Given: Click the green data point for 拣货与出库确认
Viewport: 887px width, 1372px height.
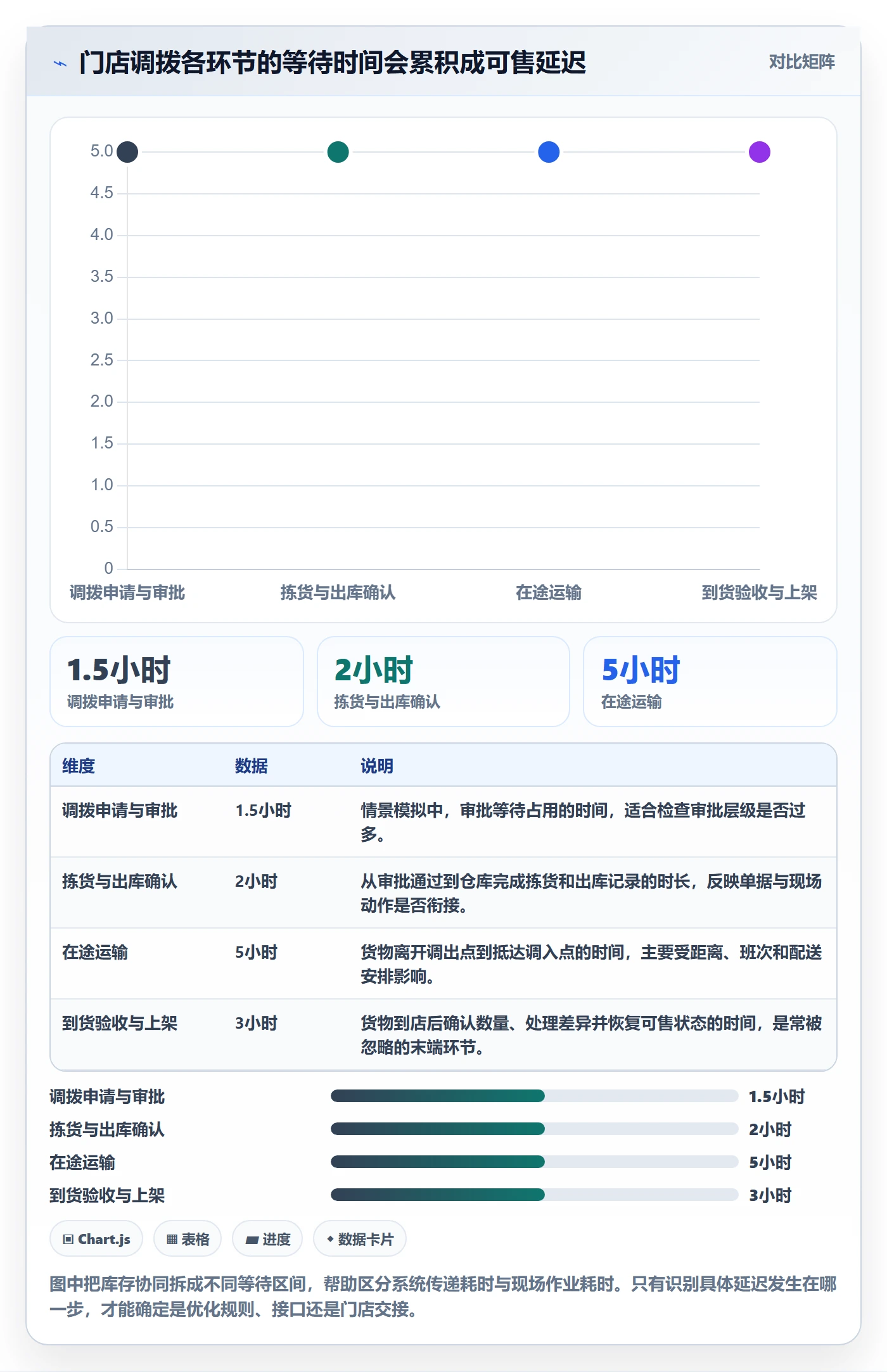Looking at the screenshot, I should click(x=338, y=152).
